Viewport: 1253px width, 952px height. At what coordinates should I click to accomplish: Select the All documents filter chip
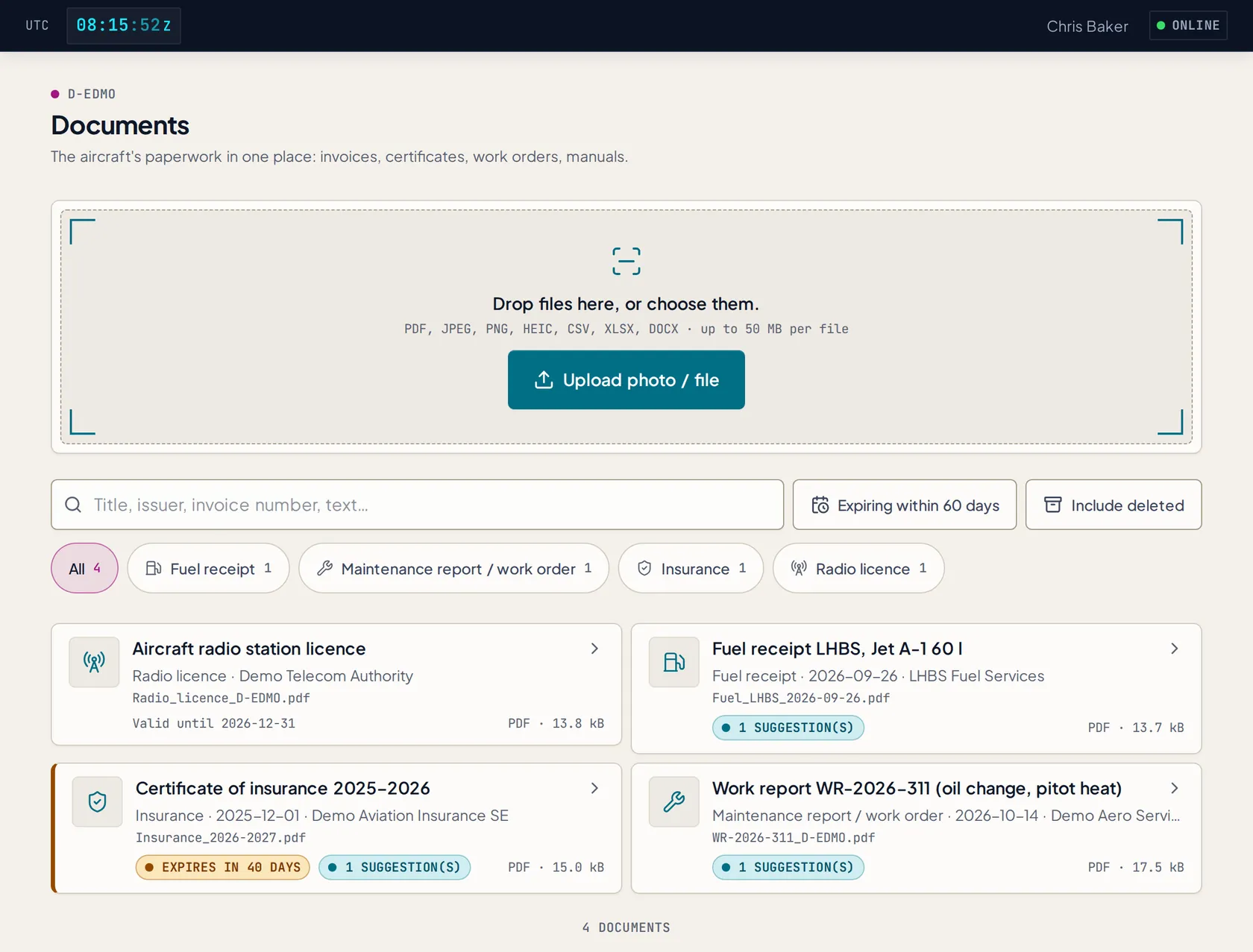click(x=84, y=568)
